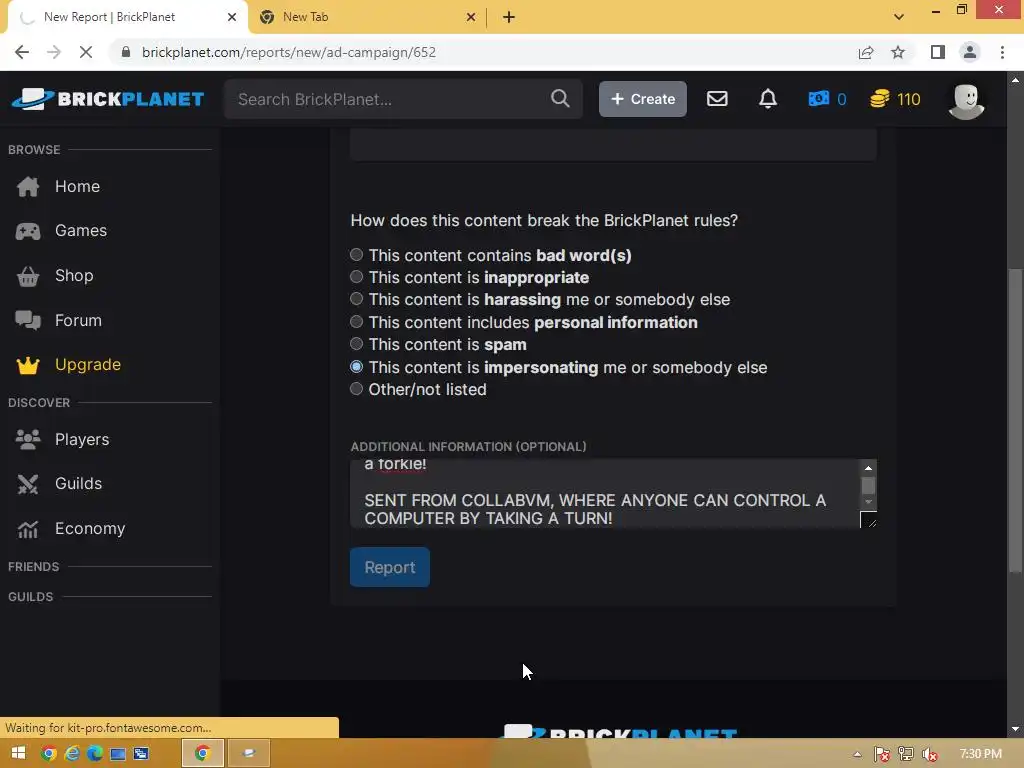Expand the tab search chevron
The height and width of the screenshot is (768, 1024).
(x=899, y=17)
